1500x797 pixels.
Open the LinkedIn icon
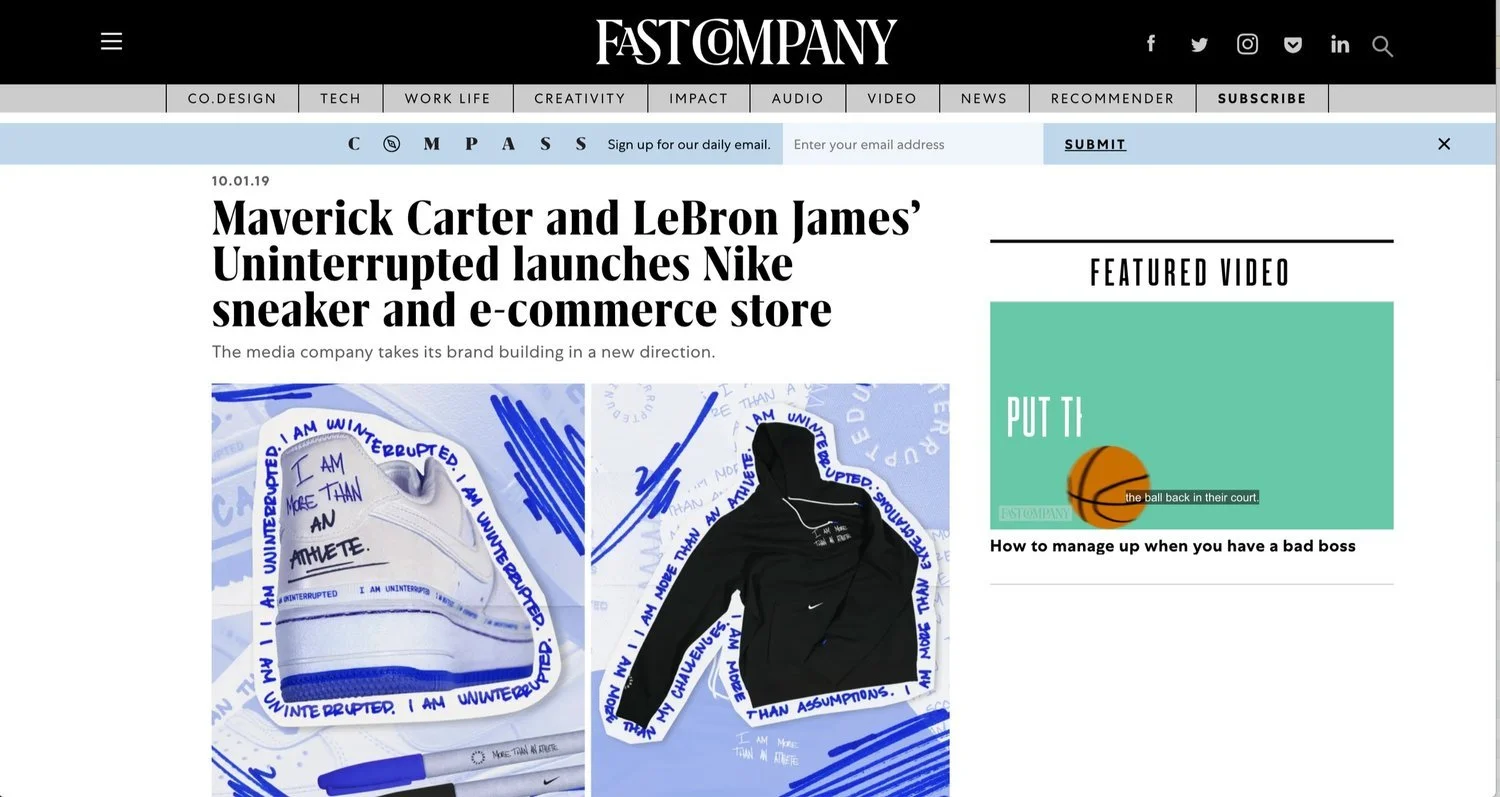1340,44
